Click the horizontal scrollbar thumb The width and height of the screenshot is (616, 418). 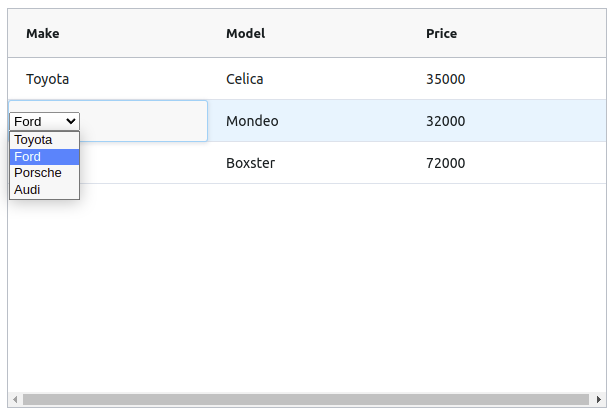point(306,400)
